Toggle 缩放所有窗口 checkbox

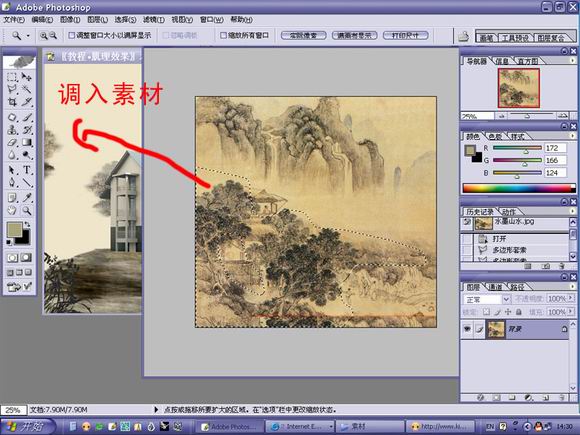click(x=223, y=36)
